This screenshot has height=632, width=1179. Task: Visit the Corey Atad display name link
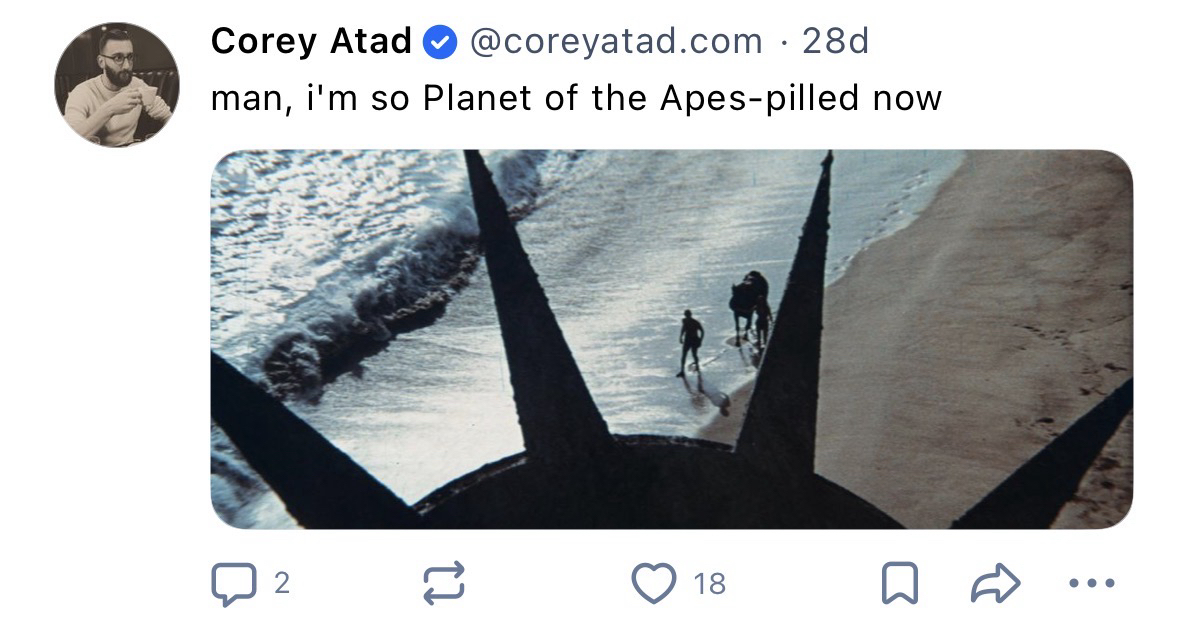pyautogui.click(x=311, y=42)
